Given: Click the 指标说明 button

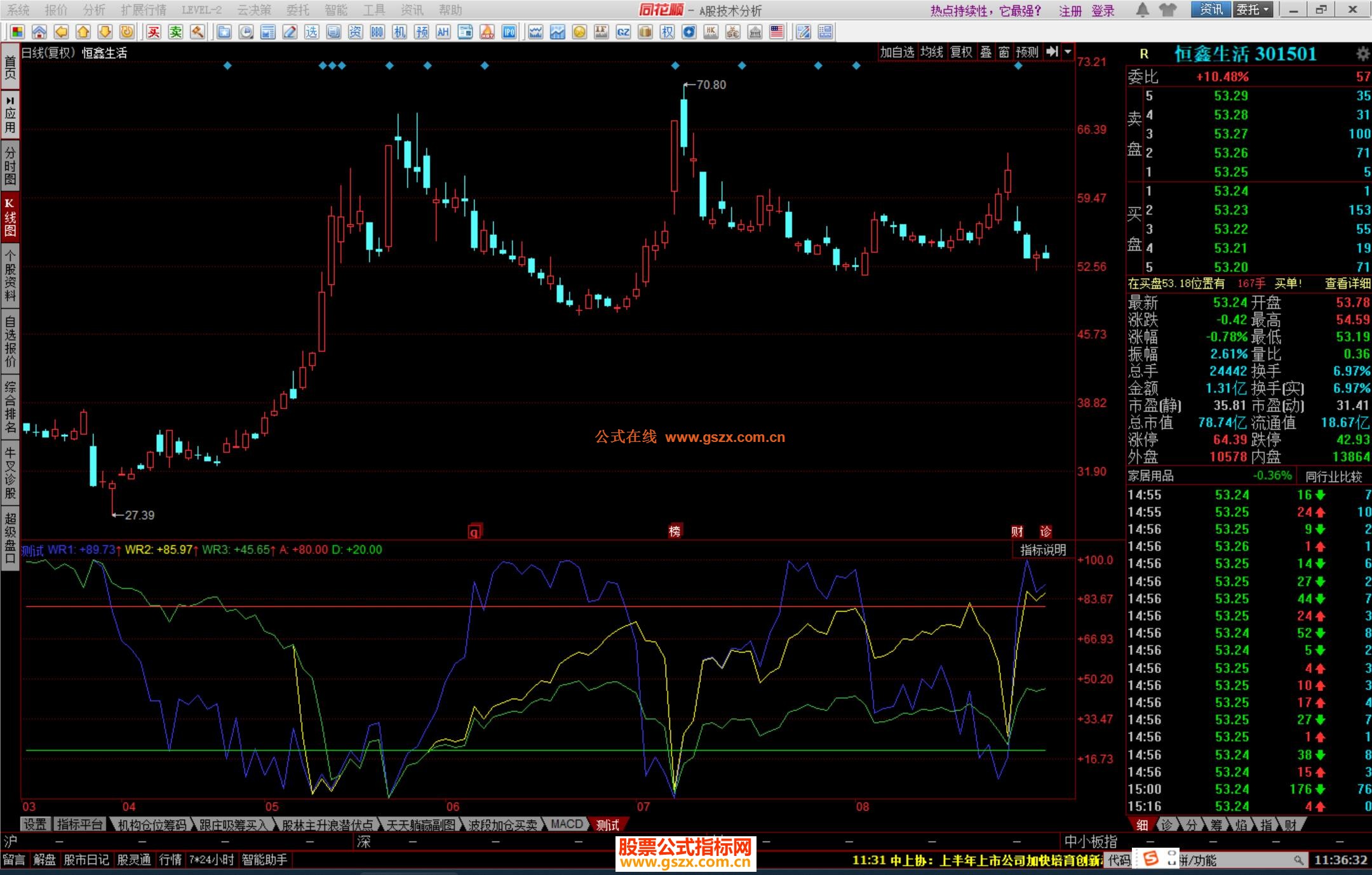Looking at the screenshot, I should pos(1043,550).
